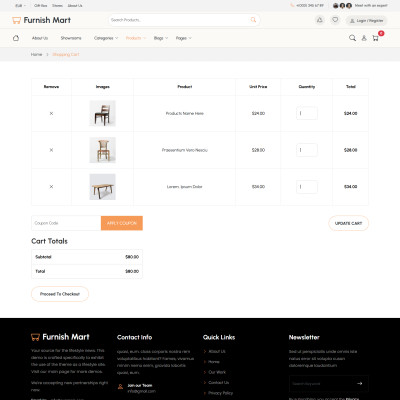Click the expert avatars in top bar
The image size is (400, 400).
(x=342, y=6)
